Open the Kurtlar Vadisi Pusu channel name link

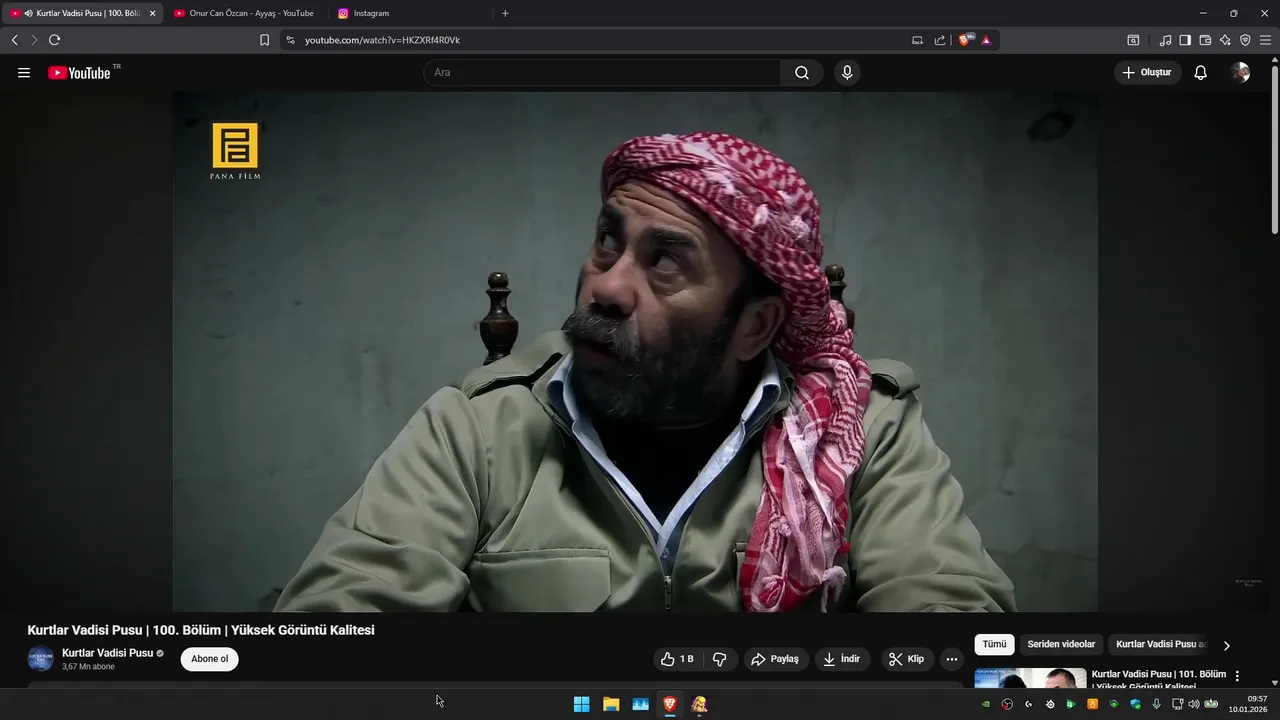click(107, 653)
